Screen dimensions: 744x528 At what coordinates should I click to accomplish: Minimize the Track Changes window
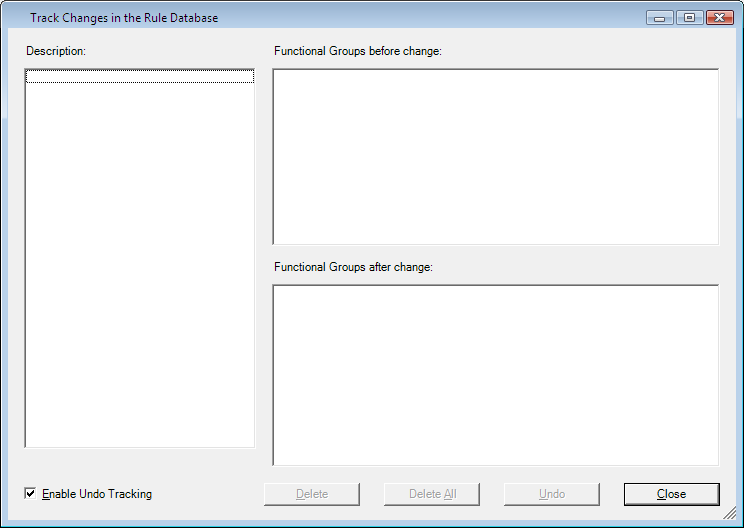click(x=659, y=18)
